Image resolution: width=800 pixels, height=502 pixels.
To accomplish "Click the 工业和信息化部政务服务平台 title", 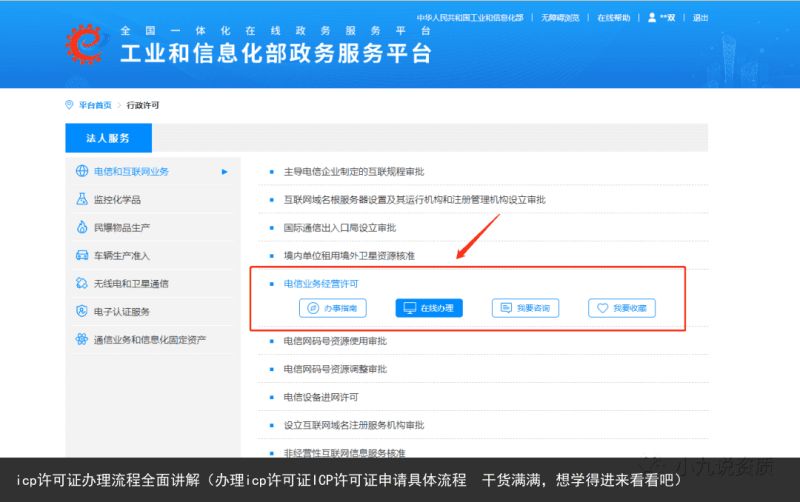I will [x=276, y=54].
